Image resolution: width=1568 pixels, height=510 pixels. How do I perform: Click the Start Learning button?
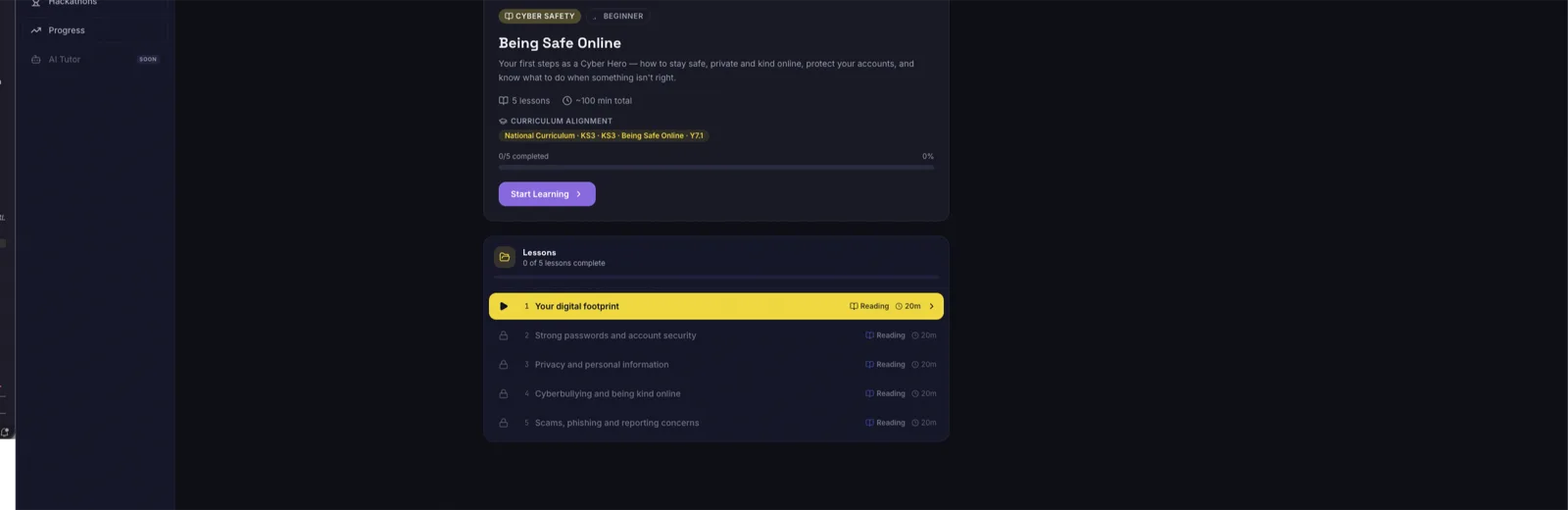click(547, 194)
